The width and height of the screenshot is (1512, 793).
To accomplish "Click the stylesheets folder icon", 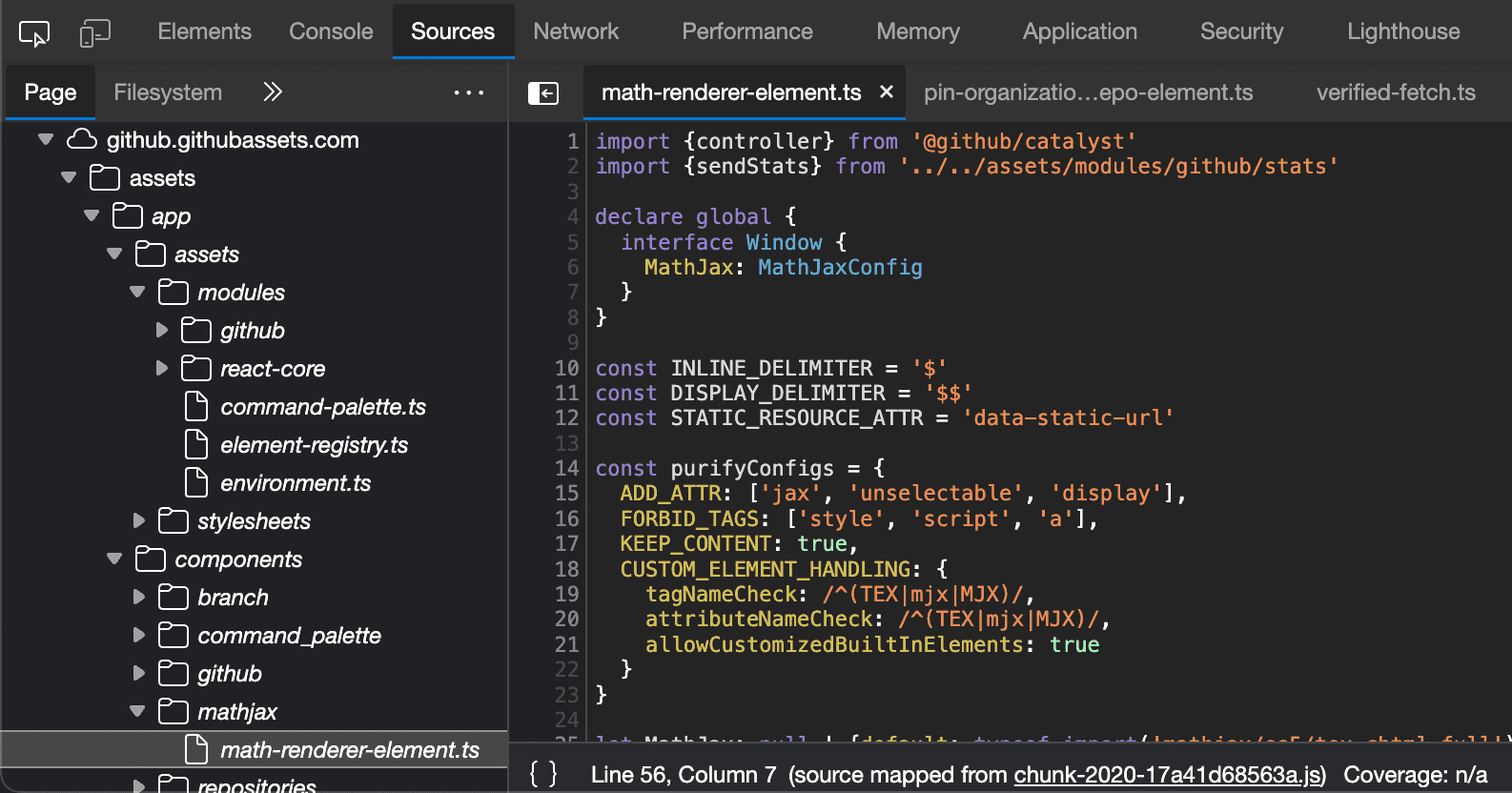I will coord(174,520).
